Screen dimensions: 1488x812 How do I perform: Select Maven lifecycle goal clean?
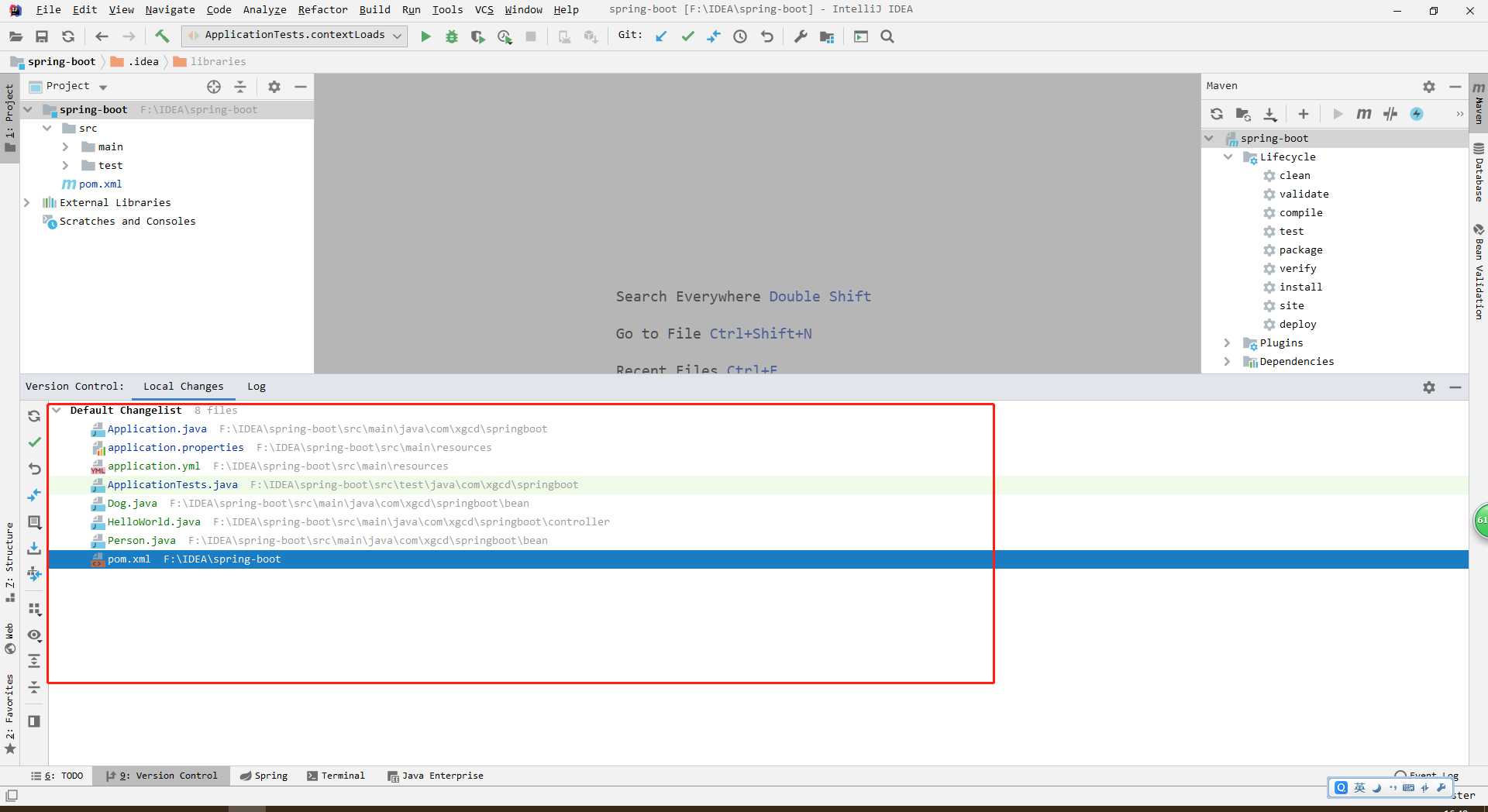click(x=1294, y=175)
